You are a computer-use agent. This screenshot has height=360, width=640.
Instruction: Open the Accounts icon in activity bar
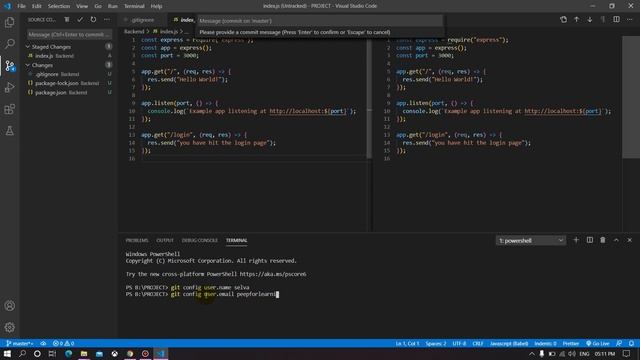(x=10, y=306)
